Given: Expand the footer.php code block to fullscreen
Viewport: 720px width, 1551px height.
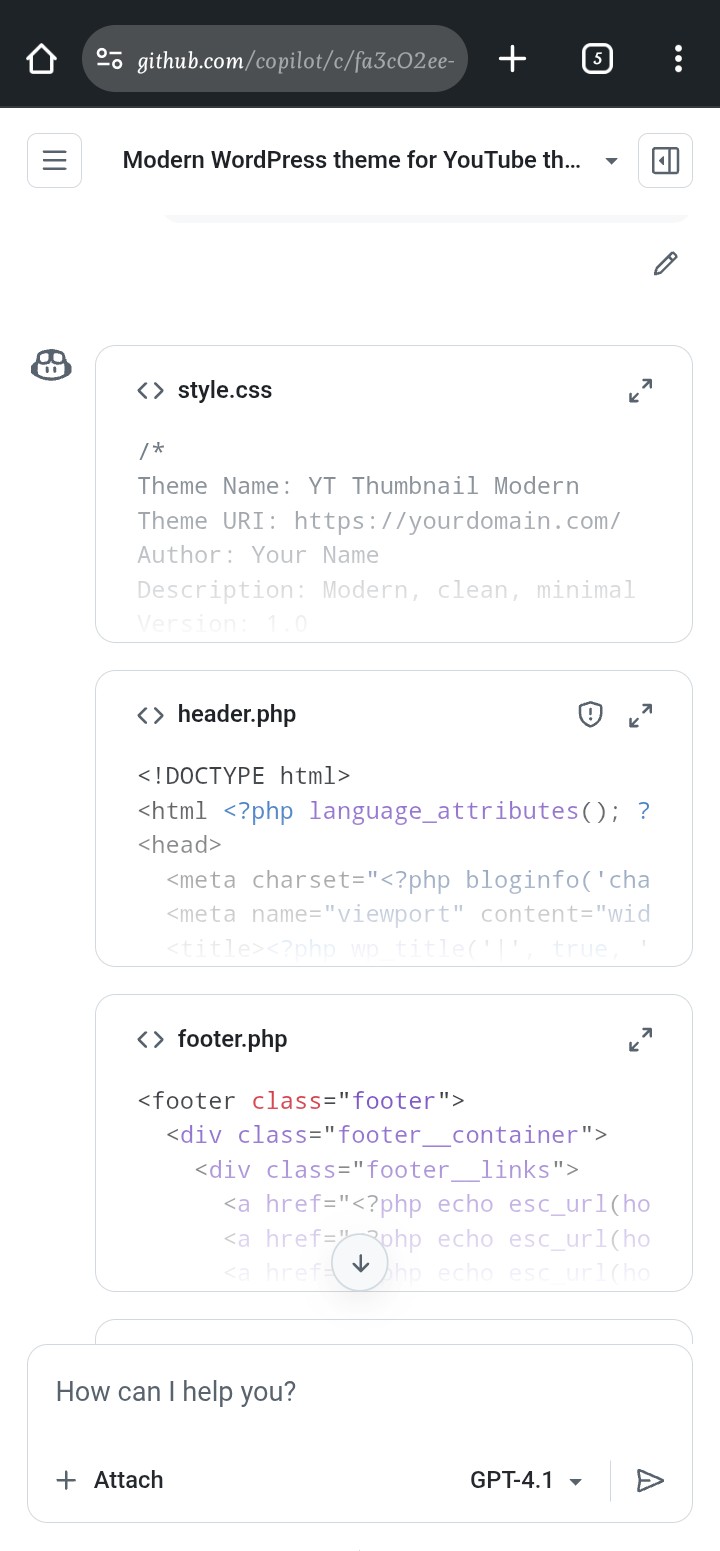Looking at the screenshot, I should [641, 1039].
